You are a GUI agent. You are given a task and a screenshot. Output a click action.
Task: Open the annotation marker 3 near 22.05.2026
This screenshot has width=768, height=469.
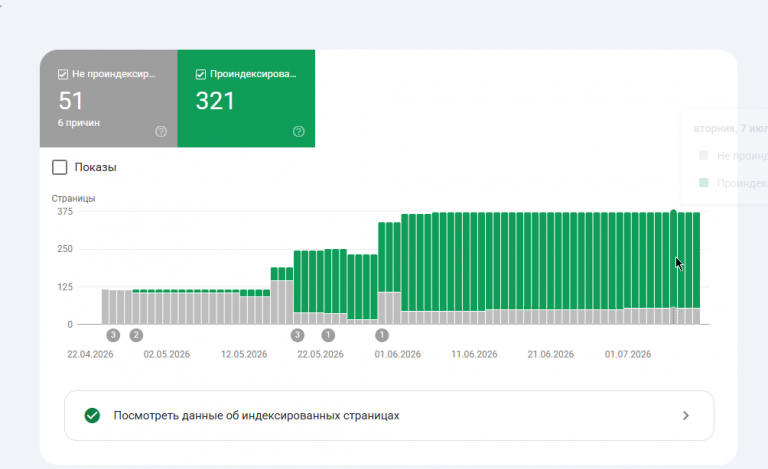297,335
